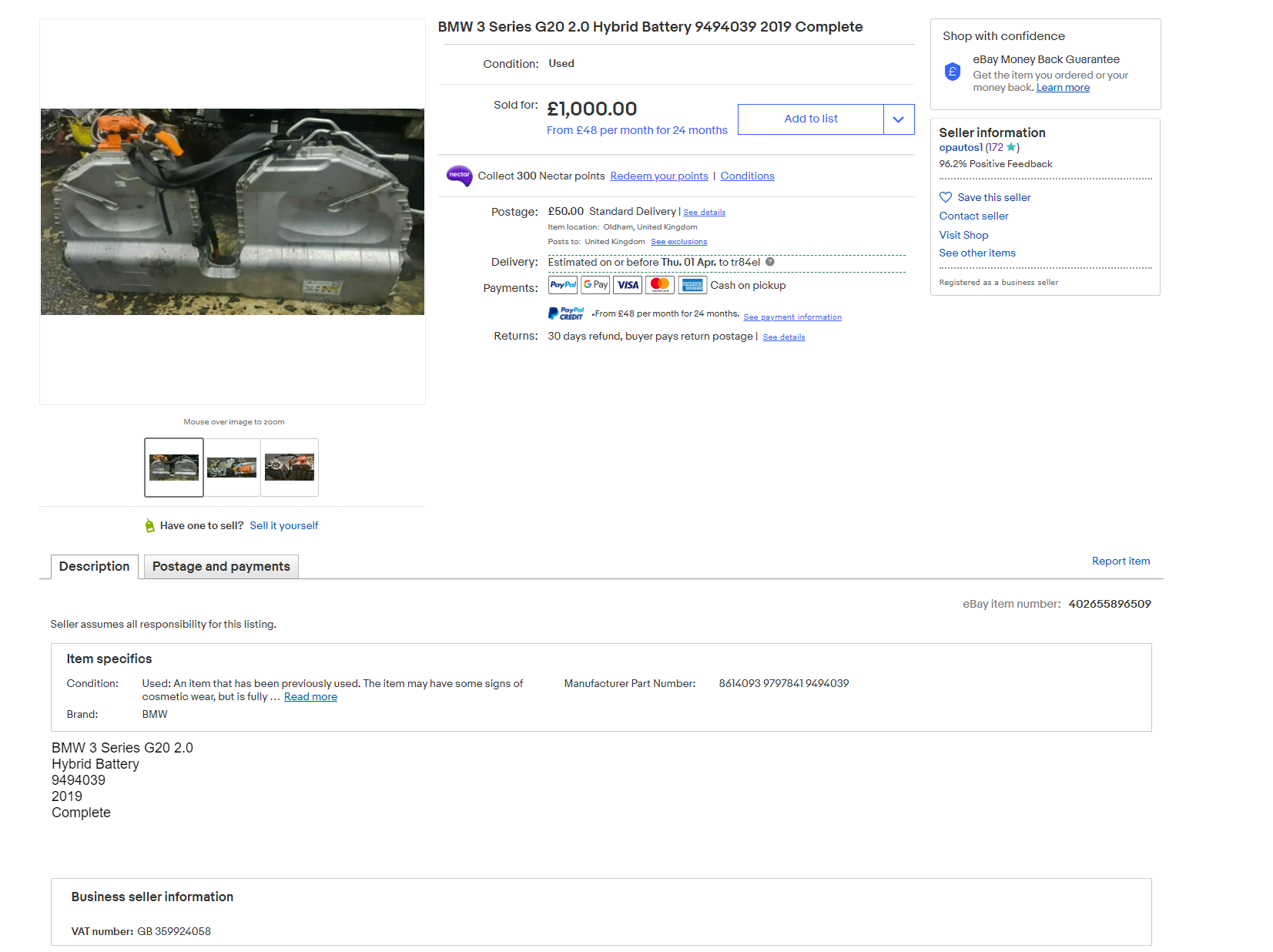
Task: Click the Visa card icon
Action: pos(628,285)
